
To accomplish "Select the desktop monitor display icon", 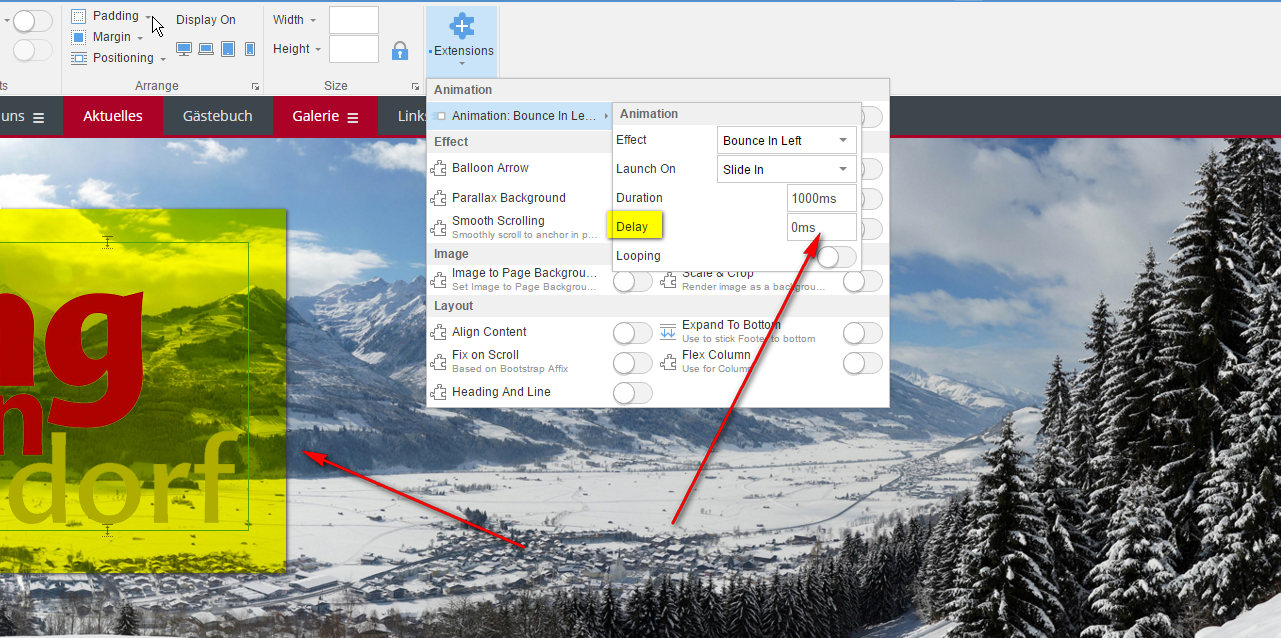I will pyautogui.click(x=183, y=49).
